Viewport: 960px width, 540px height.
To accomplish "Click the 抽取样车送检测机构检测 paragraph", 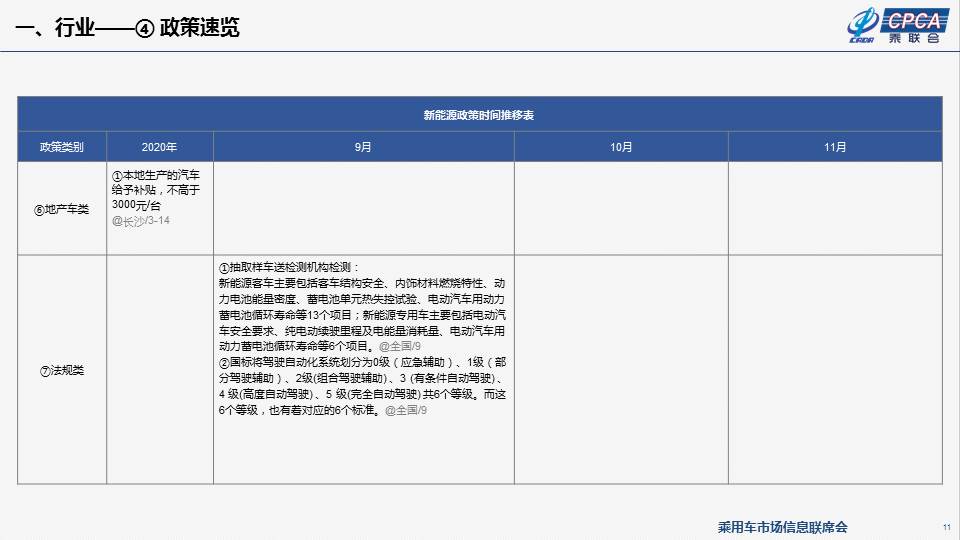I will click(362, 307).
